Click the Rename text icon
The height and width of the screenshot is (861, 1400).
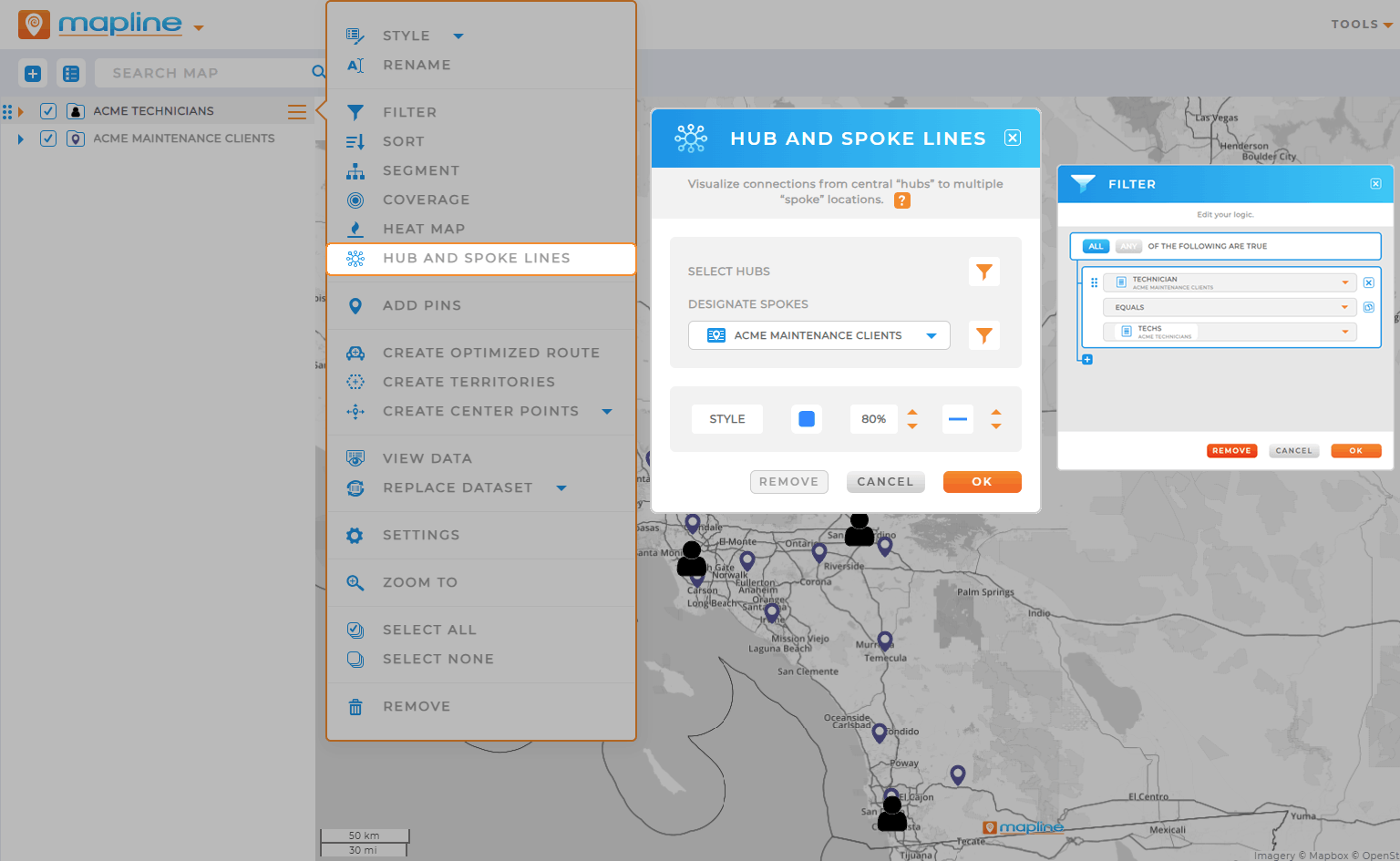[355, 65]
